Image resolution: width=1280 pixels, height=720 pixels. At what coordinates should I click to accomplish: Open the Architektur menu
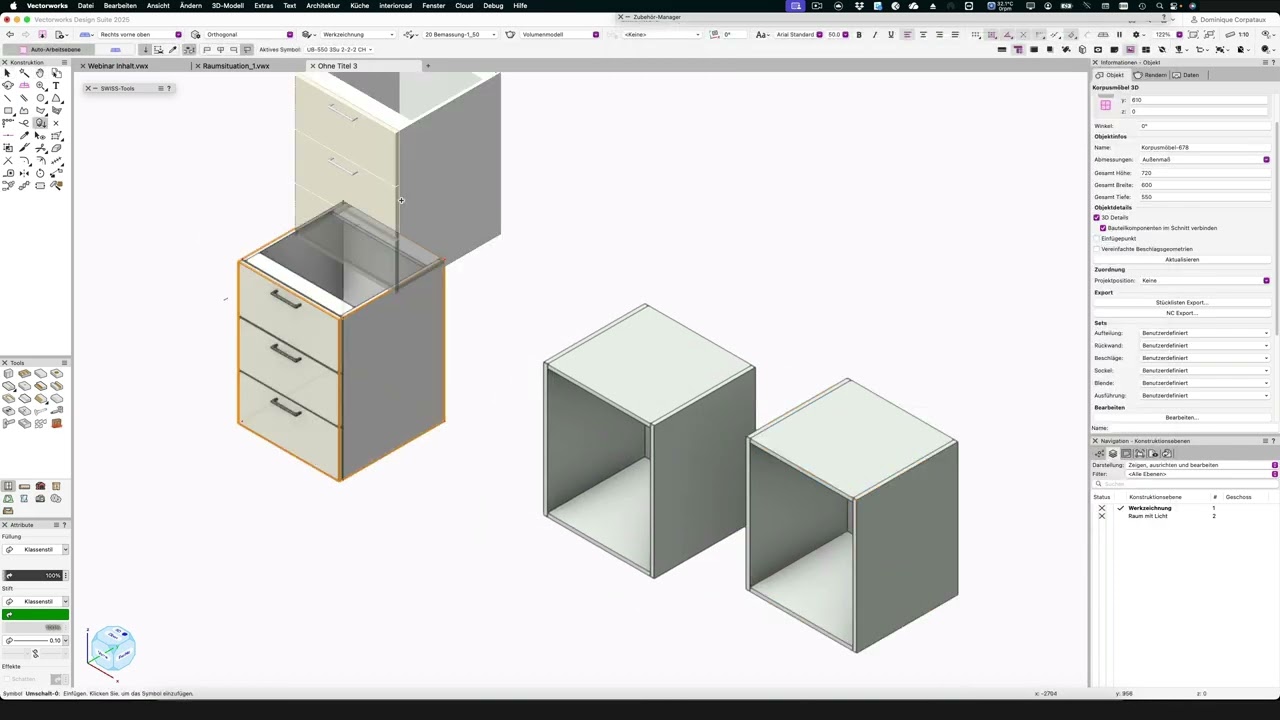(323, 6)
